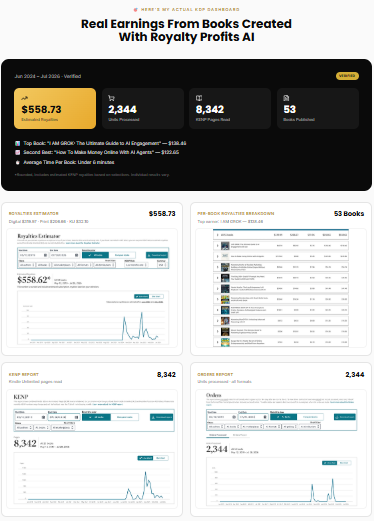This screenshot has width=374, height=521.
Task: Open third filter dropdown in KENP report
Action: point(63,427)
